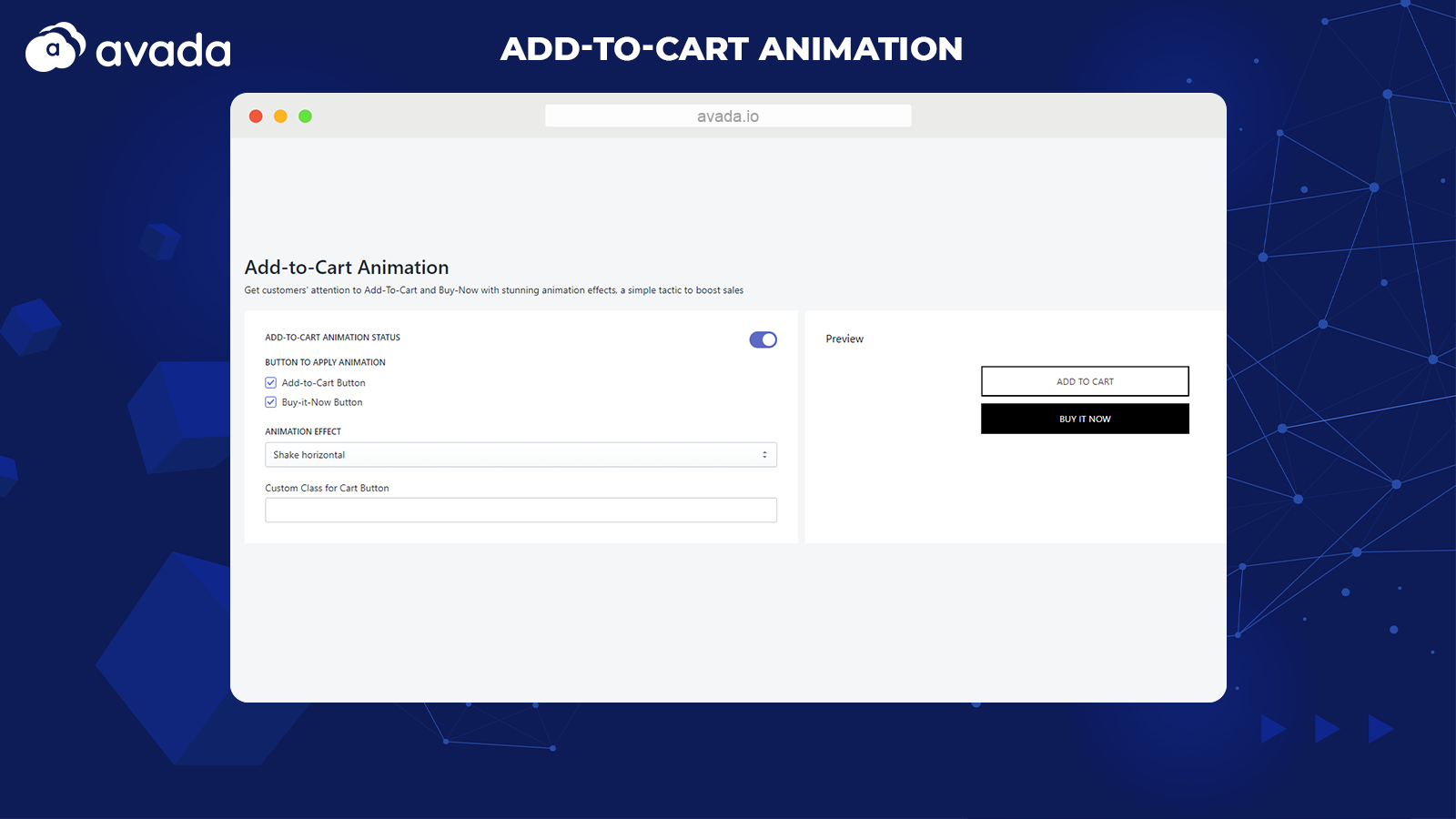Click the green maximize window dot
This screenshot has width=1456, height=819.
click(x=306, y=116)
